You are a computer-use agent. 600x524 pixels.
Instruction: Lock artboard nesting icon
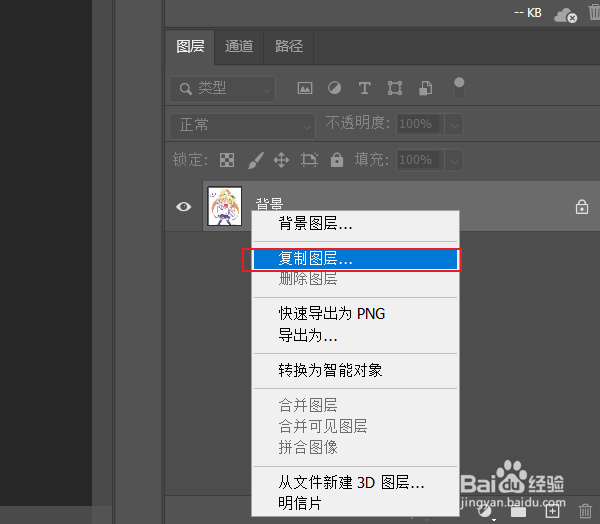pyautogui.click(x=309, y=160)
